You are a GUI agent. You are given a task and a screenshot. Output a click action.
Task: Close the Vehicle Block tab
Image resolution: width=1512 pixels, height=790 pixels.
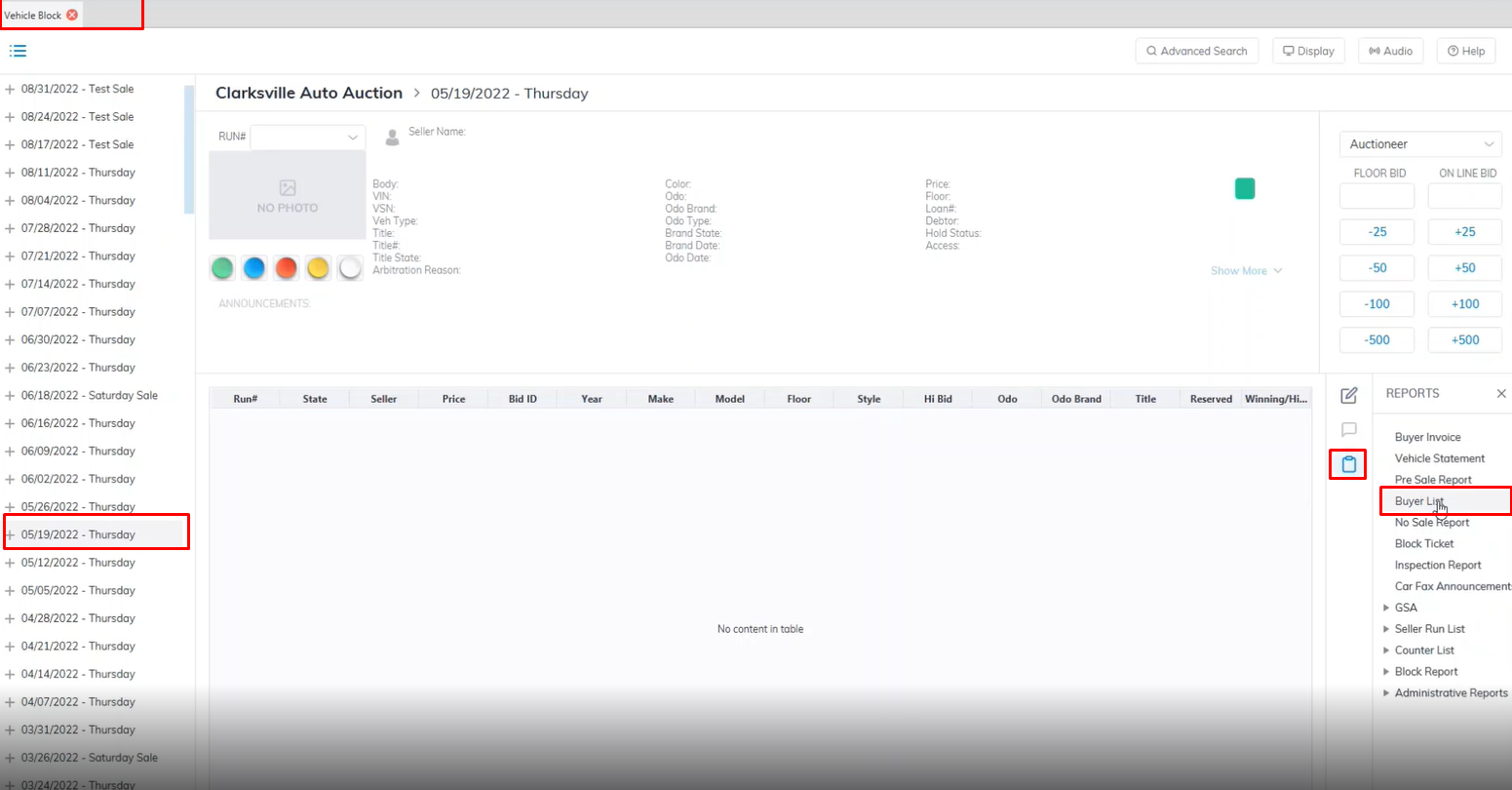pos(72,15)
